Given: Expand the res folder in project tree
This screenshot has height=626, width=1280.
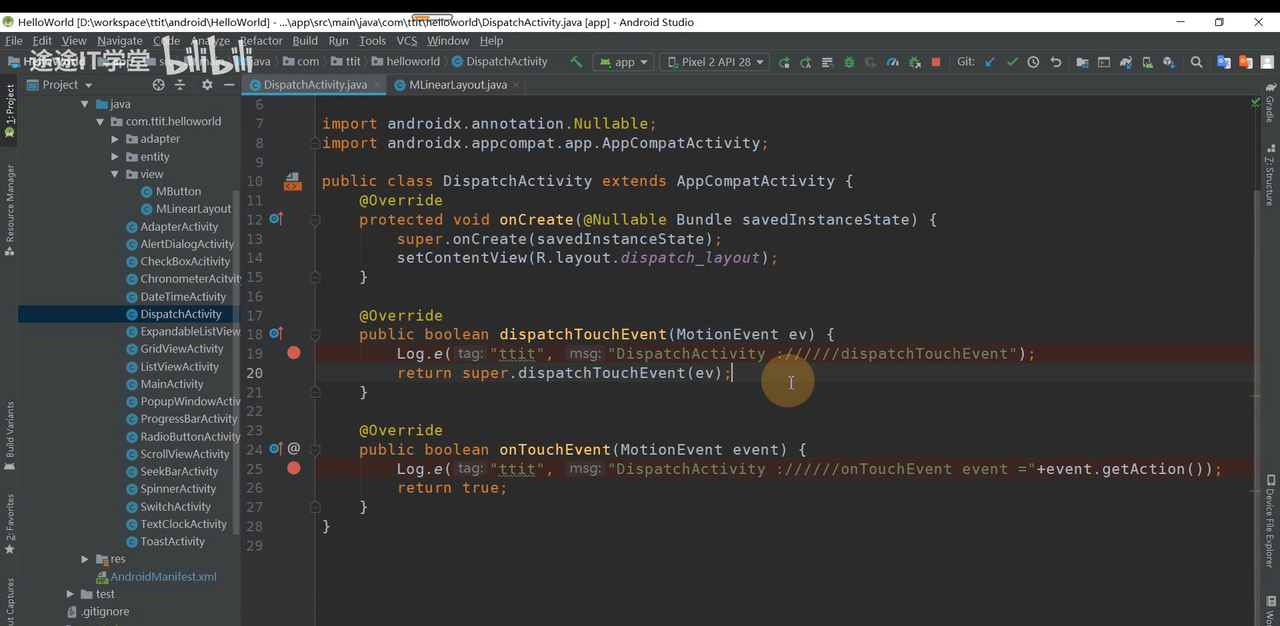Looking at the screenshot, I should (x=86, y=559).
